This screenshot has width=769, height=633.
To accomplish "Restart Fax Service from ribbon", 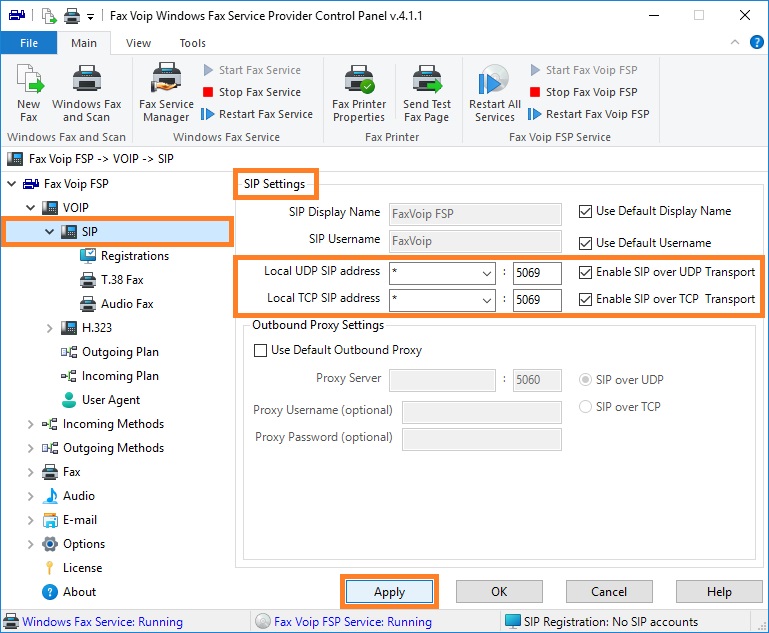I will [x=256, y=114].
